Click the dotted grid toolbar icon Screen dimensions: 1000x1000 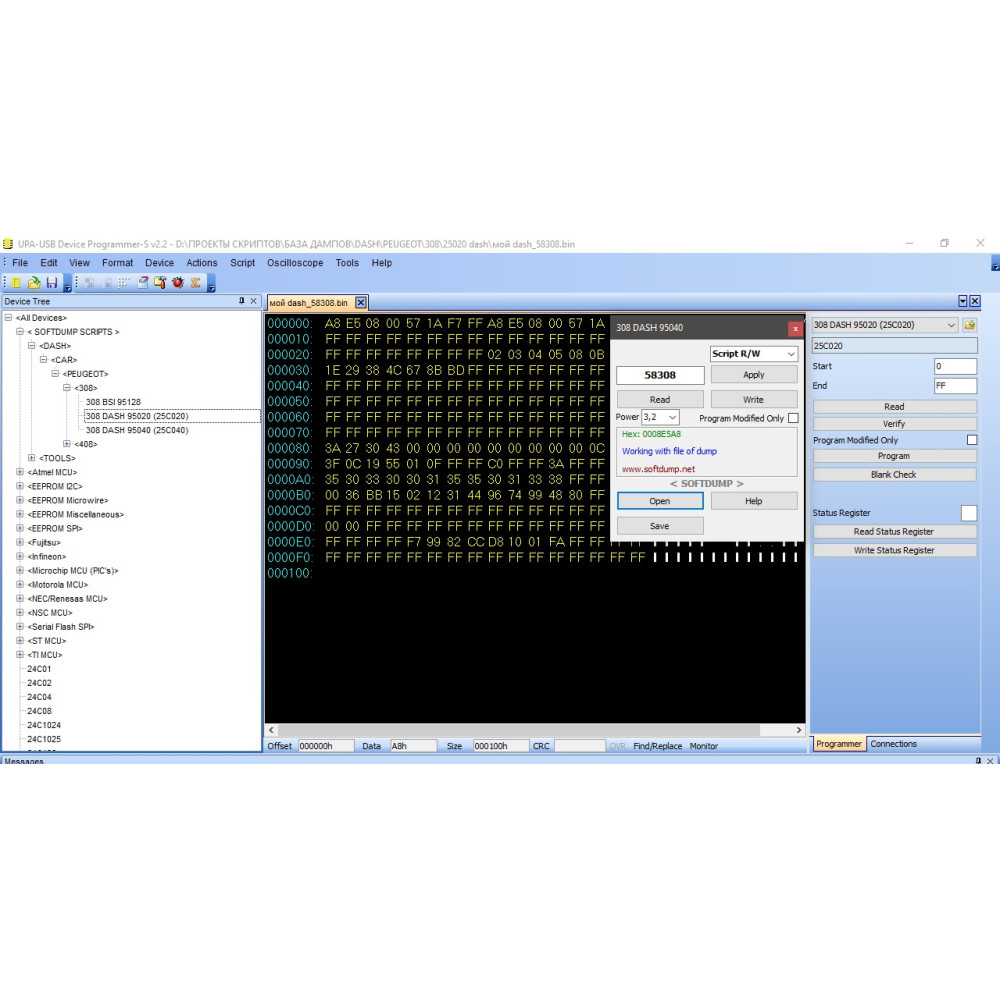pos(124,283)
